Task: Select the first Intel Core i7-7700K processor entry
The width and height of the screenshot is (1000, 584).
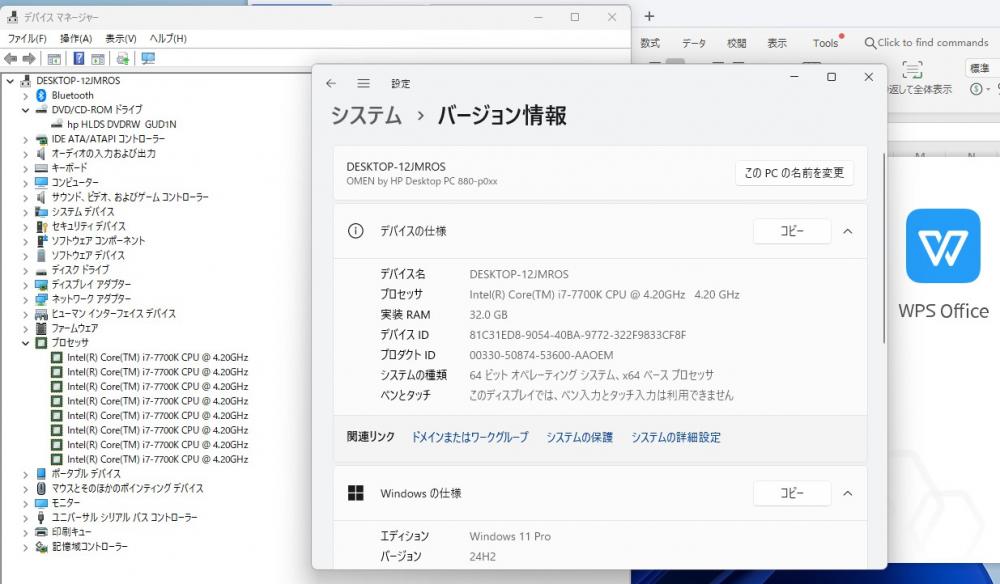Action: coord(158,358)
